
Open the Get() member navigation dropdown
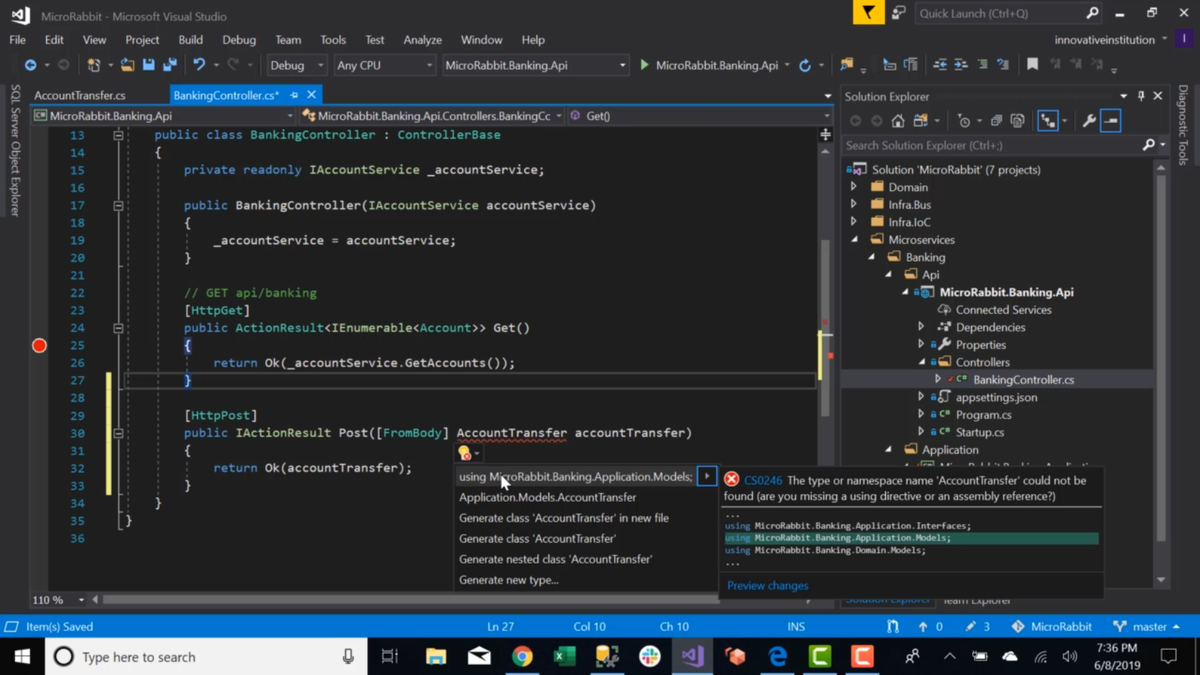point(698,116)
